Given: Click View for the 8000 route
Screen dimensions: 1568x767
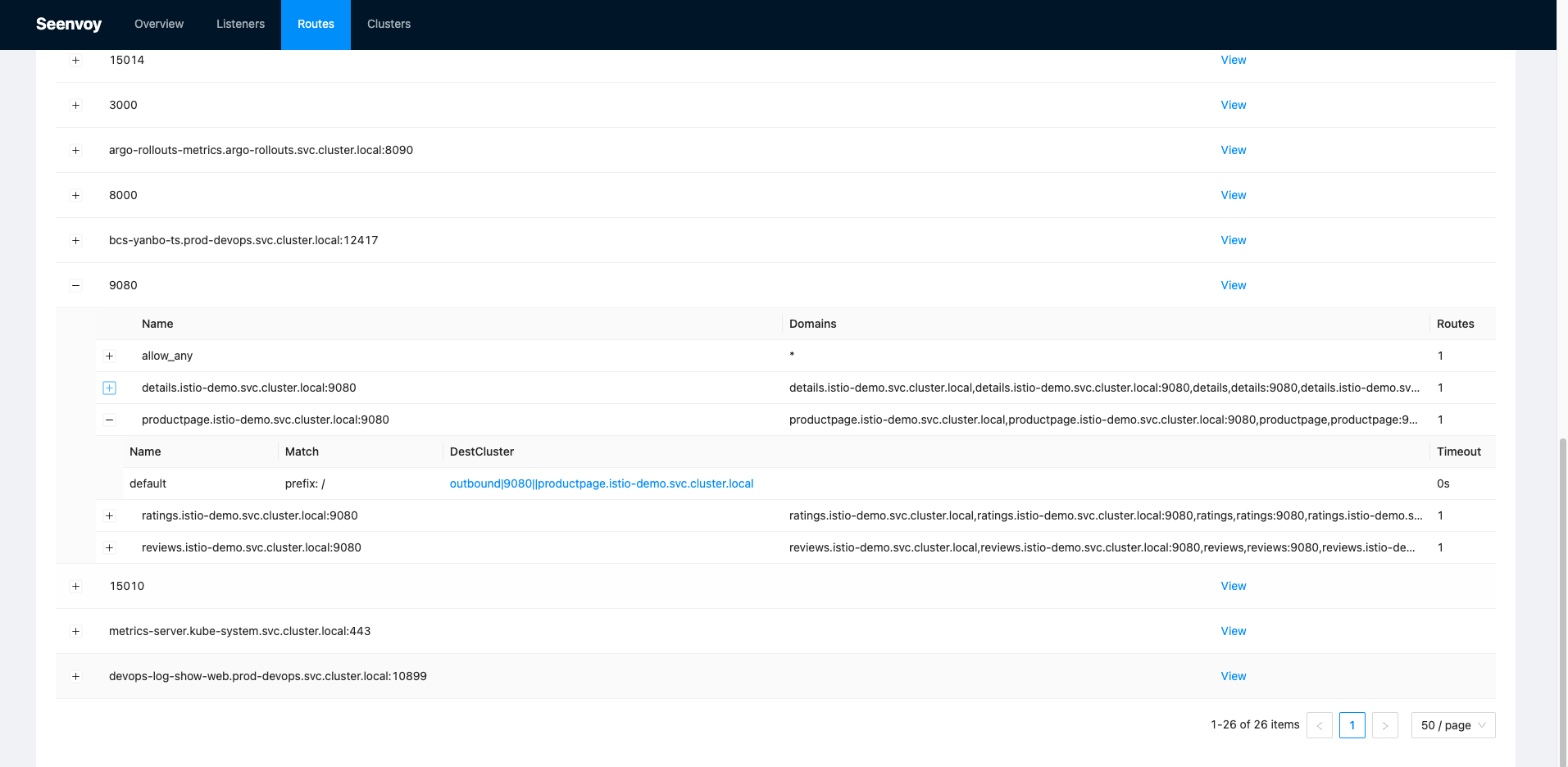Looking at the screenshot, I should tap(1233, 195).
